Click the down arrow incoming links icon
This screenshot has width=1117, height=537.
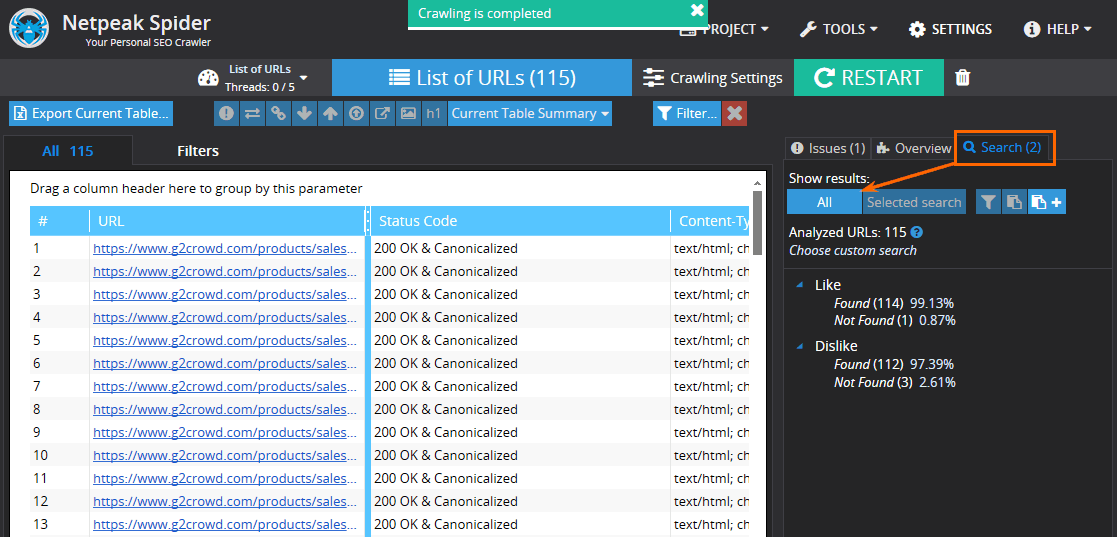point(304,114)
